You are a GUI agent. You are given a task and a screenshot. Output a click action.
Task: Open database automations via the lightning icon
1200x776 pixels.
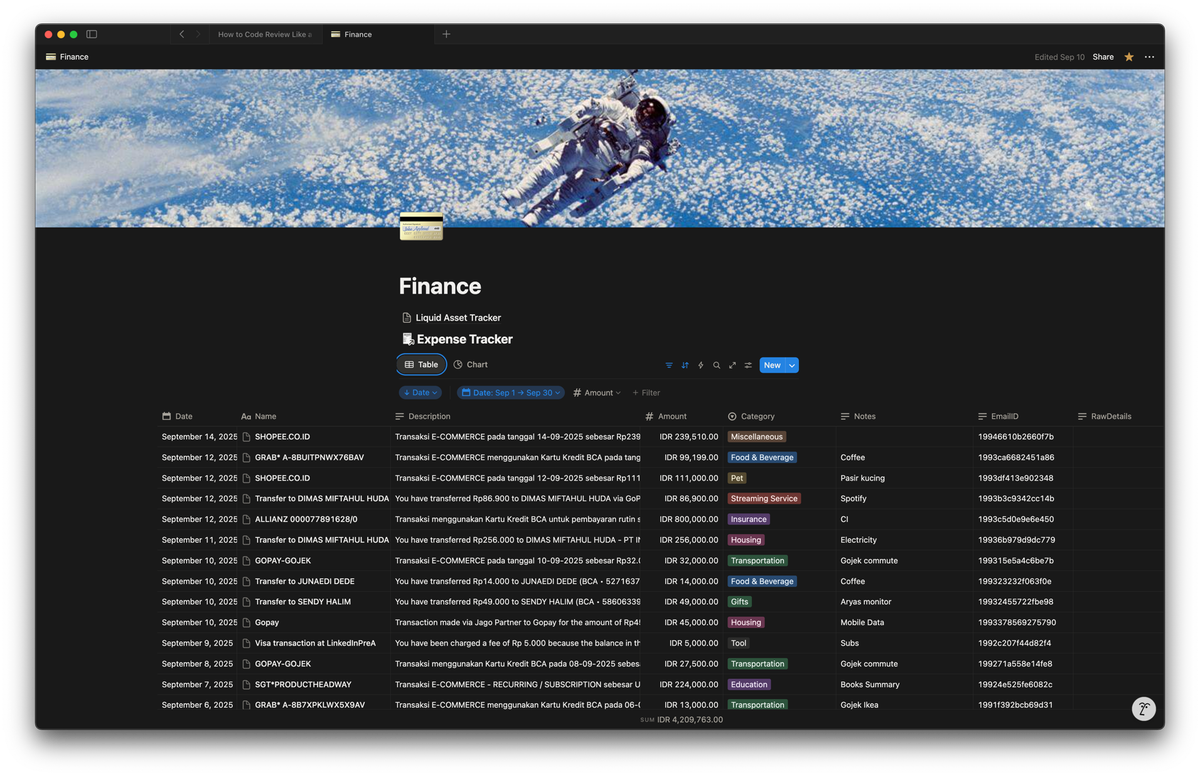701,365
